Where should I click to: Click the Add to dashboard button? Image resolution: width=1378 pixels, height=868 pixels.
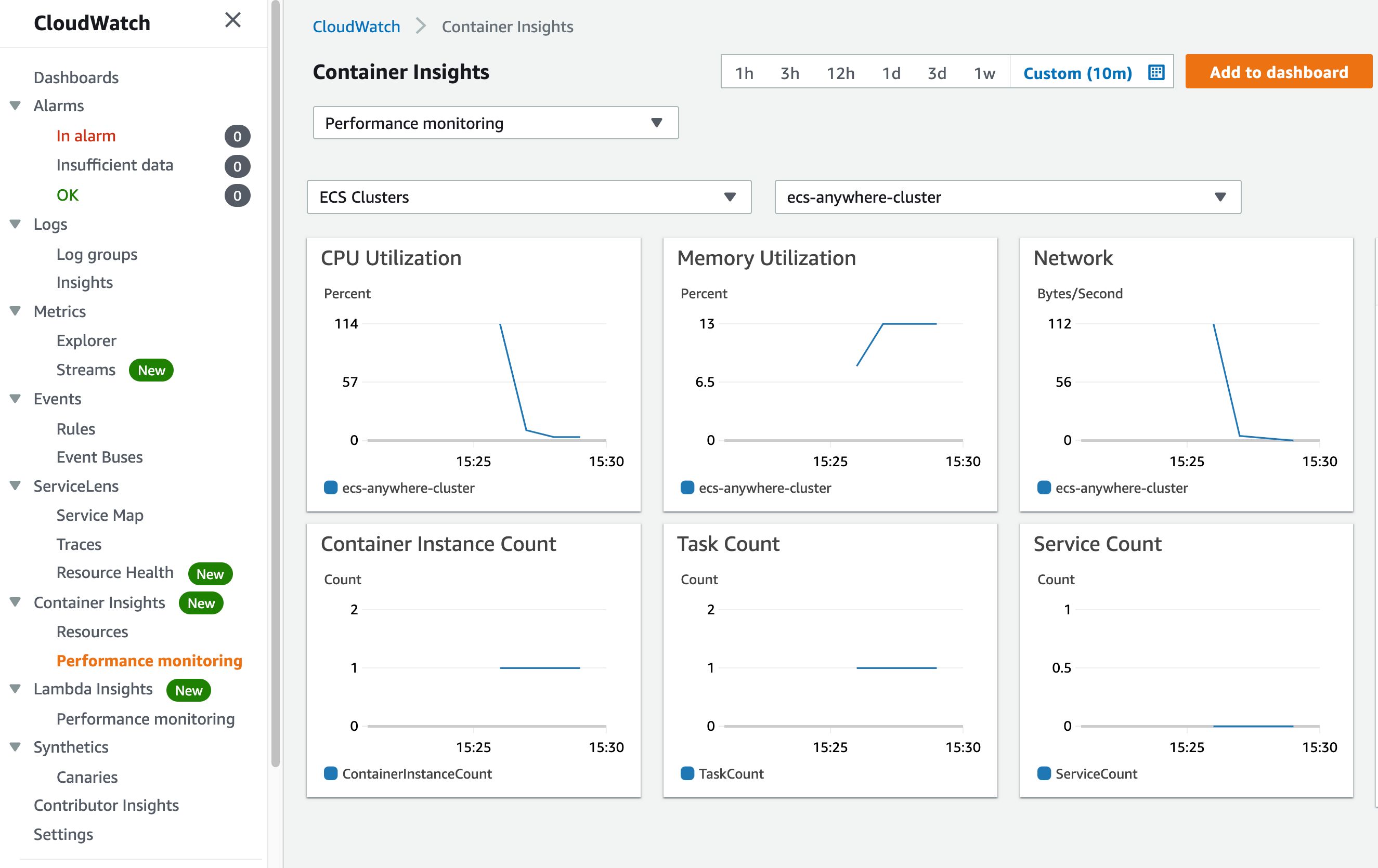1279,72
